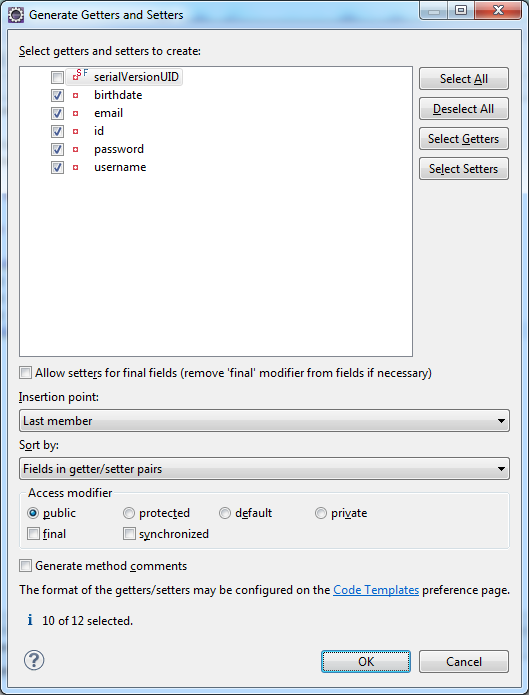Open the Insertion point dropdown

pyautogui.click(x=264, y=421)
